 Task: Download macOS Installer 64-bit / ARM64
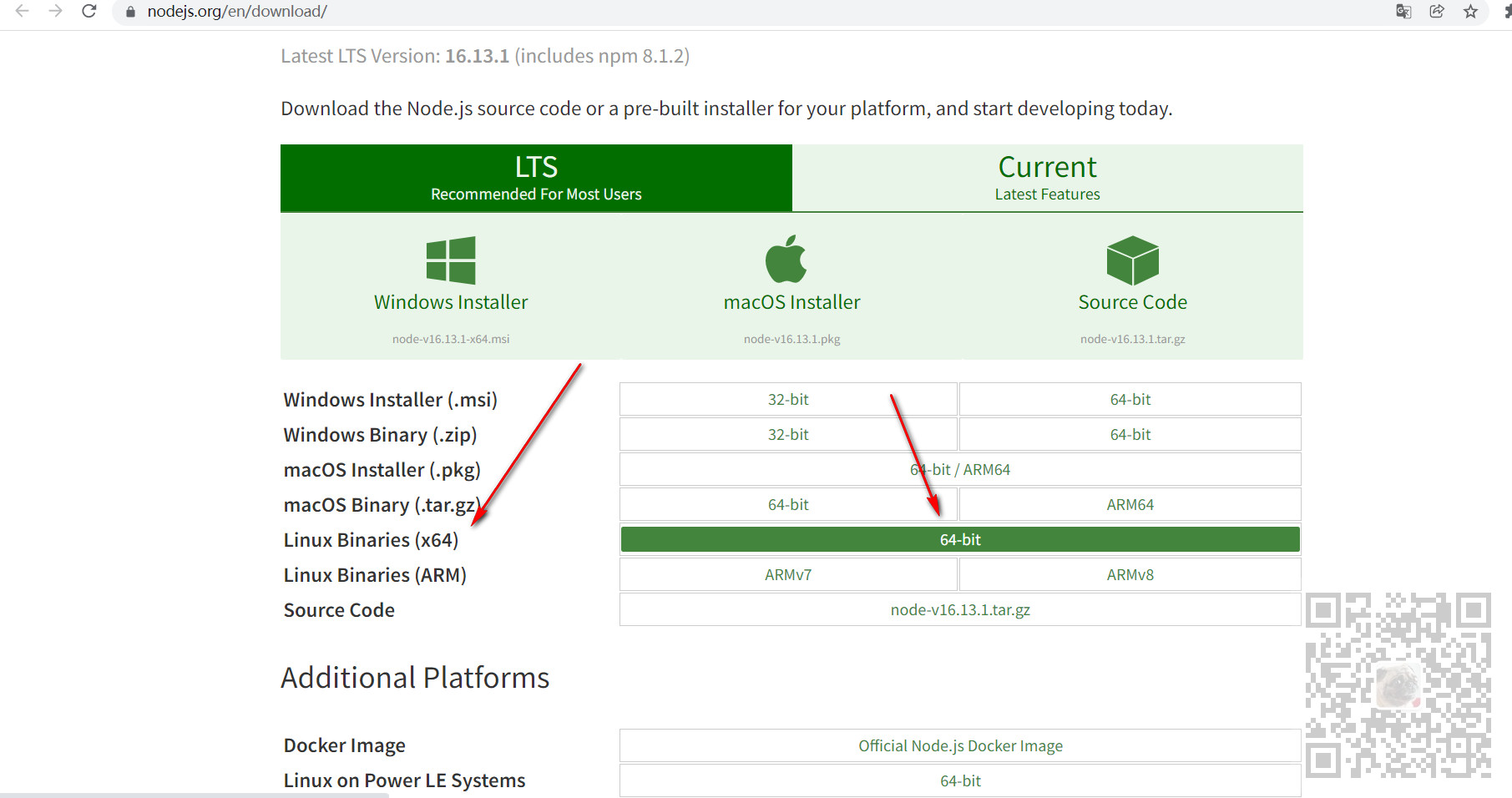coord(960,469)
